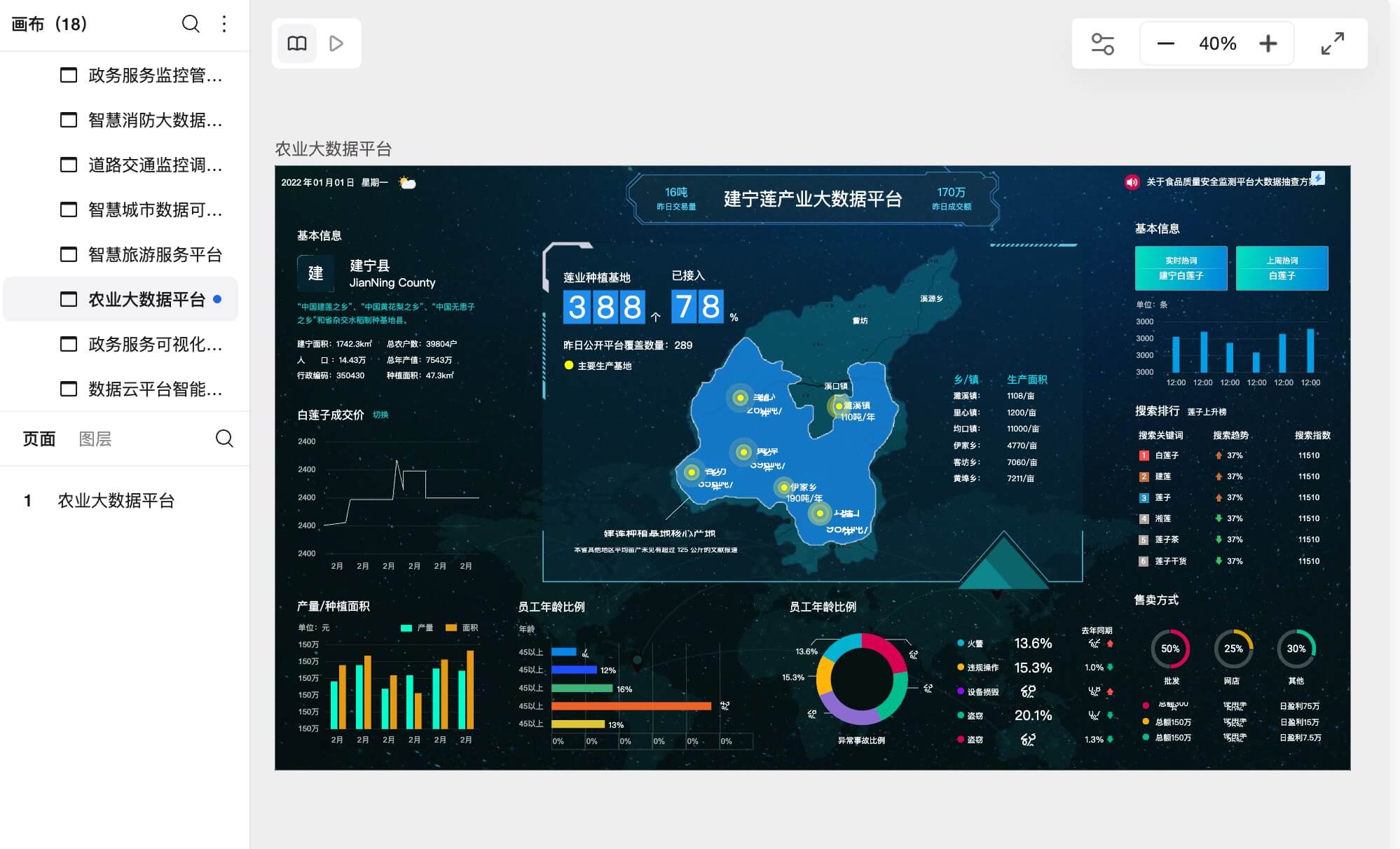Click the canvas search magnifier icon
The width and height of the screenshot is (1400, 849).
[x=191, y=24]
